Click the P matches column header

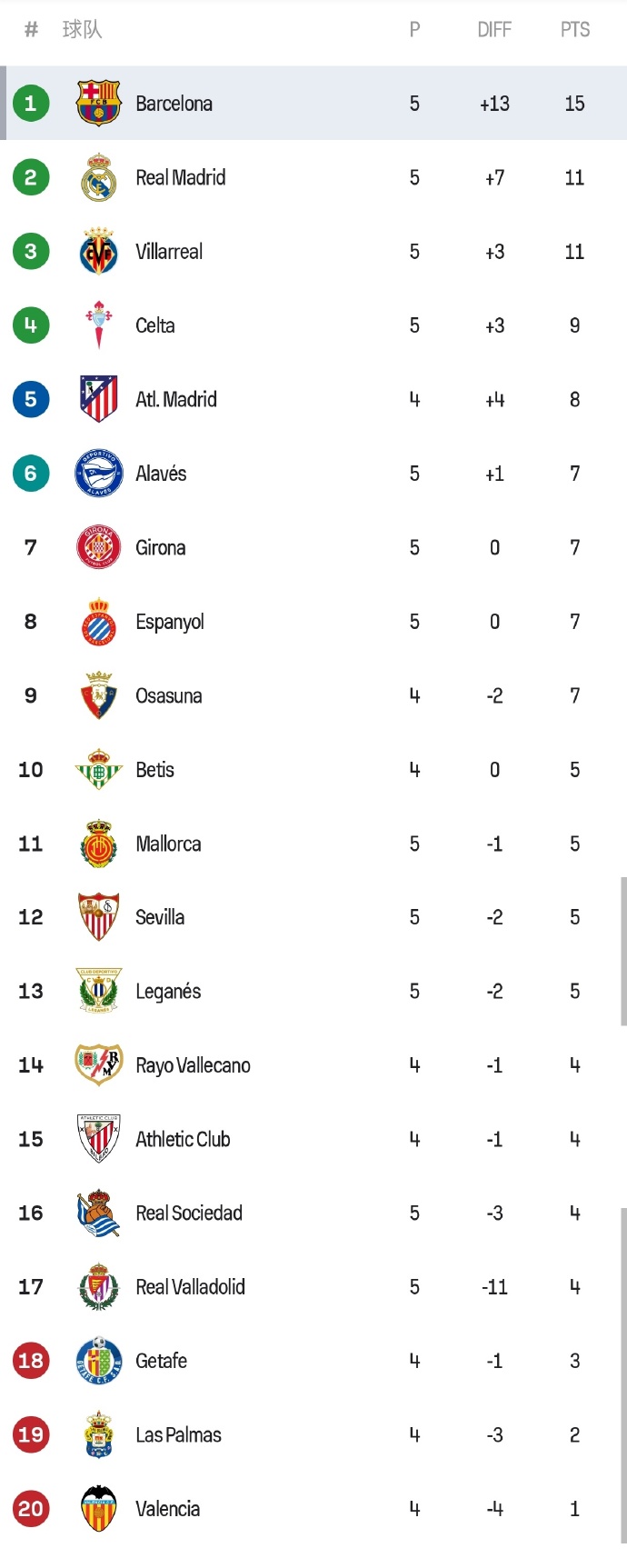414,30
